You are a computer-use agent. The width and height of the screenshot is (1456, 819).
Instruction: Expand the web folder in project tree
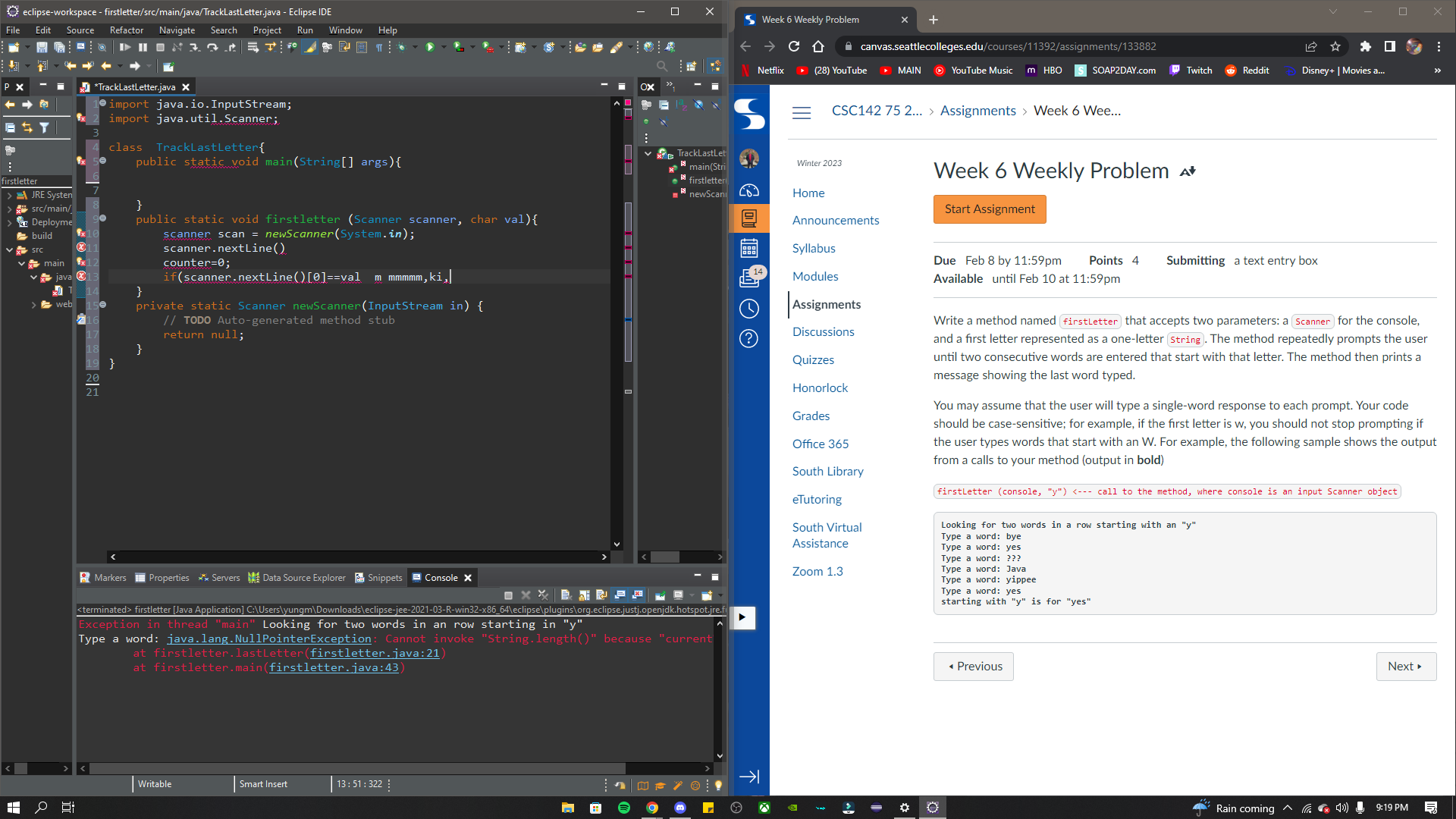[x=34, y=305]
